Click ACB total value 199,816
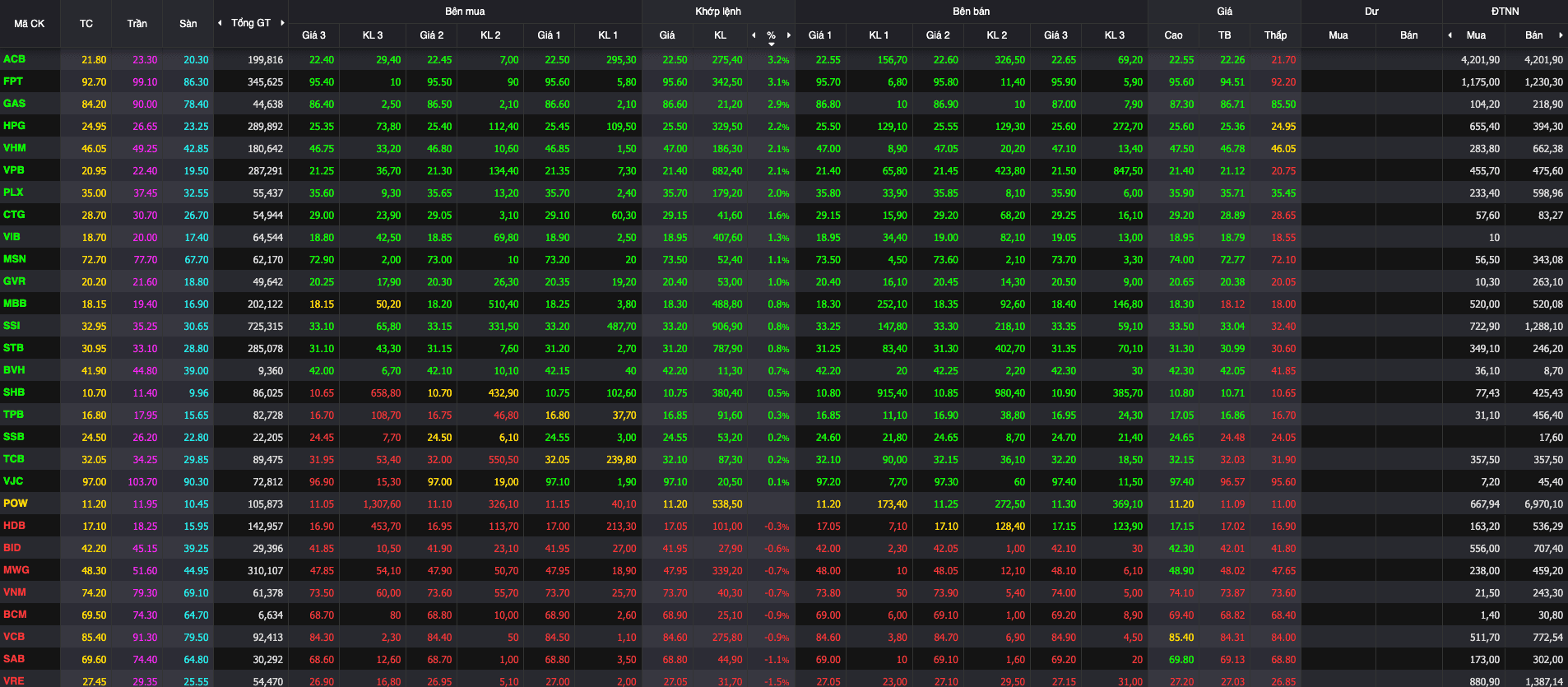This screenshot has height=687, width=1568. coord(265,60)
